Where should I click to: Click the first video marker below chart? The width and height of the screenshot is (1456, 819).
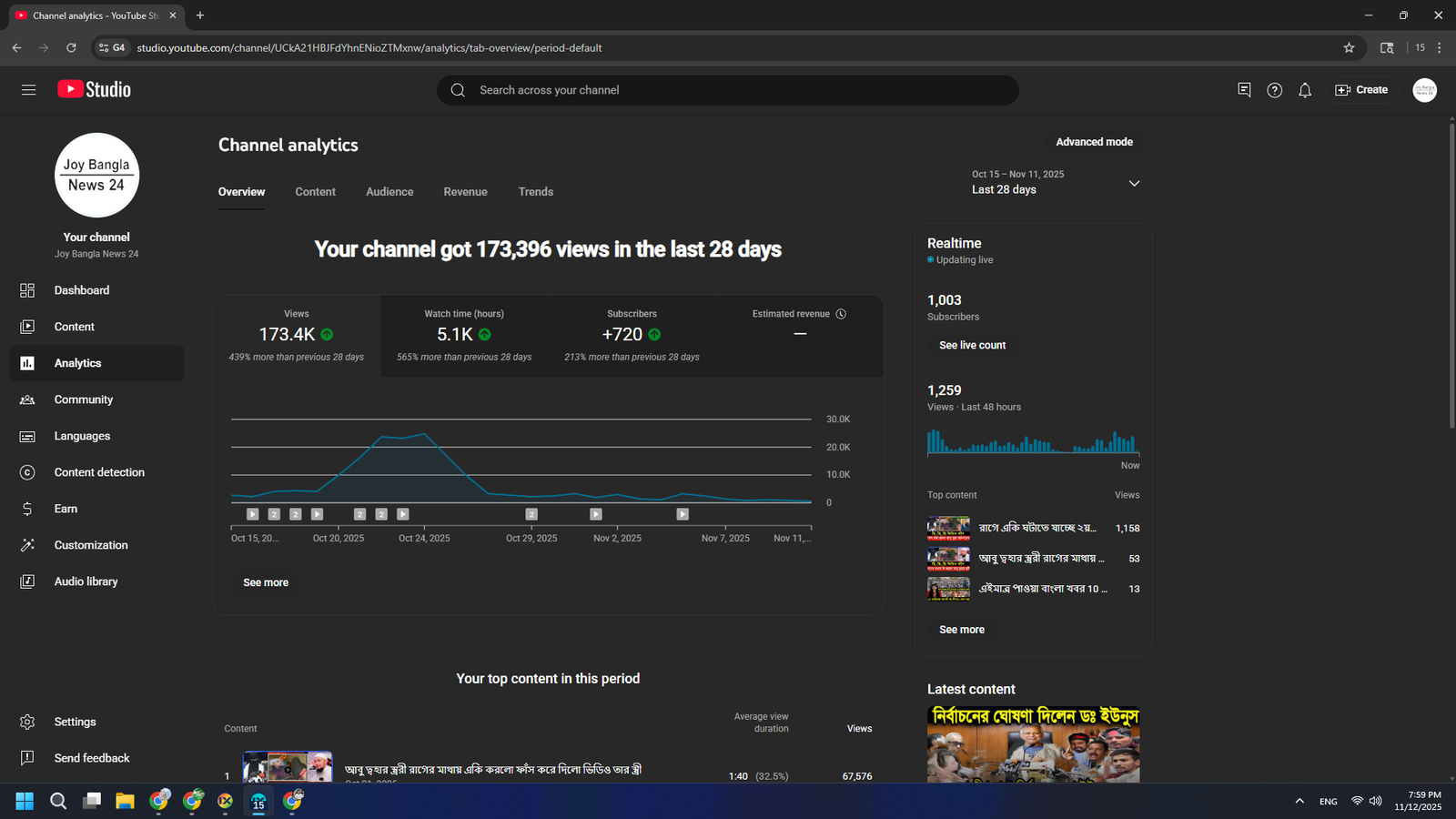(253, 514)
